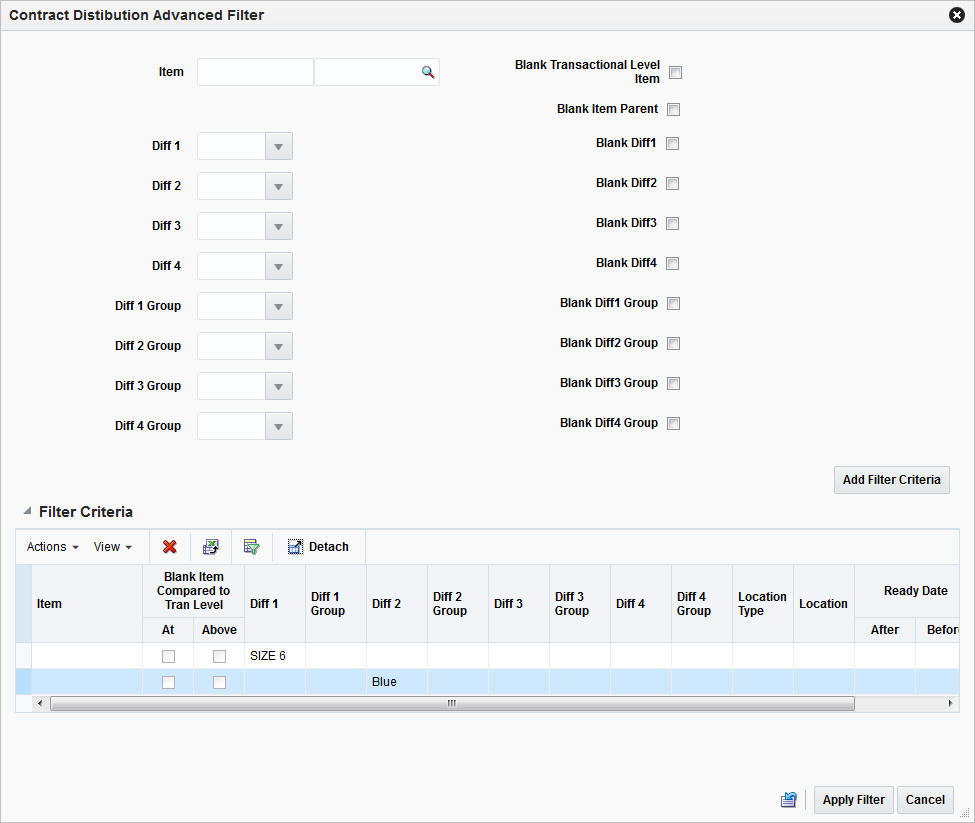Enable the Blank Transactional Level Item checkbox
This screenshot has height=823, width=975.
(675, 72)
